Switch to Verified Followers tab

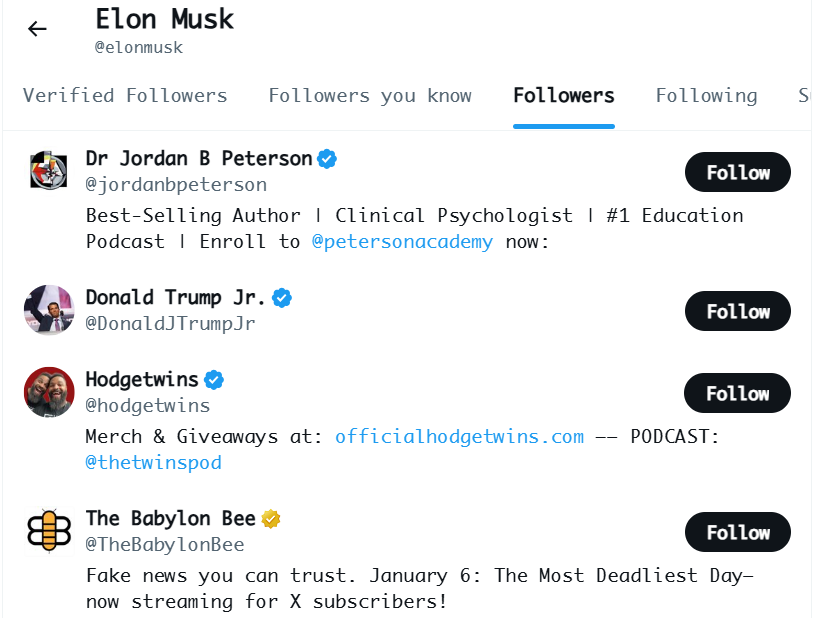click(125, 96)
